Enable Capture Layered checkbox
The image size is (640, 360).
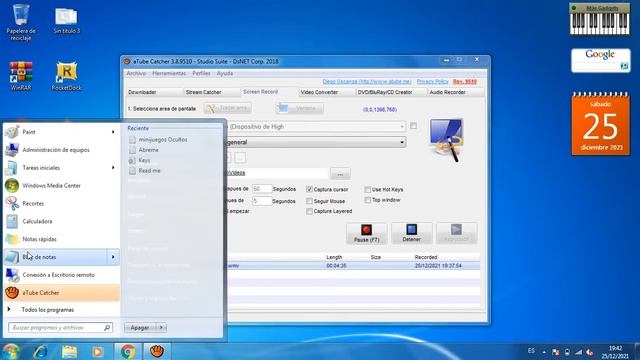coord(309,211)
